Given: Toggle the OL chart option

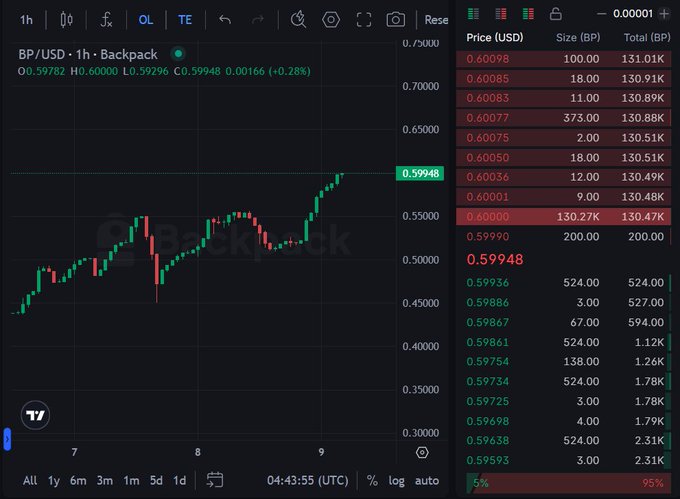Looking at the screenshot, I should pyautogui.click(x=146, y=20).
